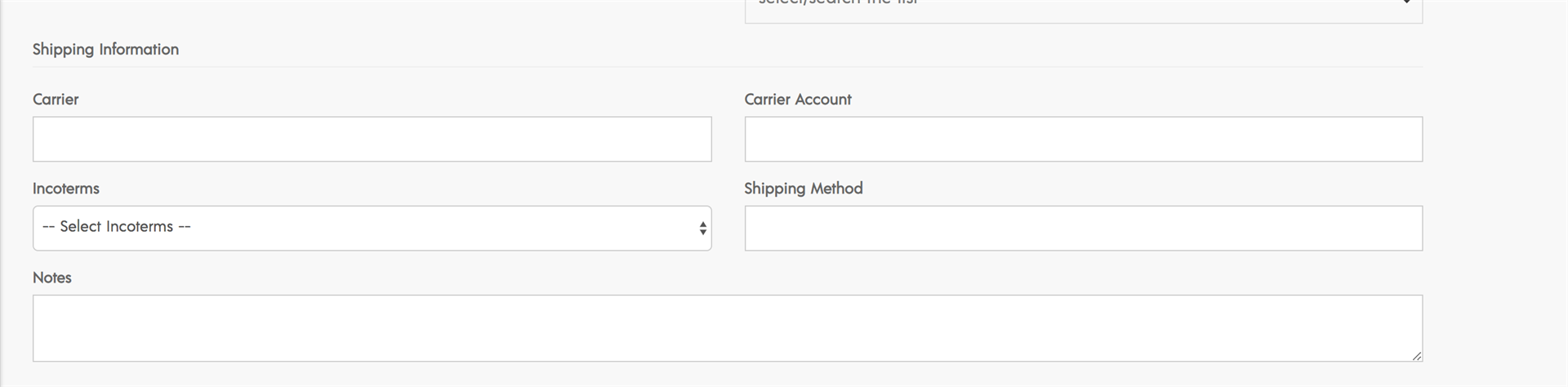Click the Incoterms up-down arrow icon
Screen dimensions: 1568x387
[702, 229]
